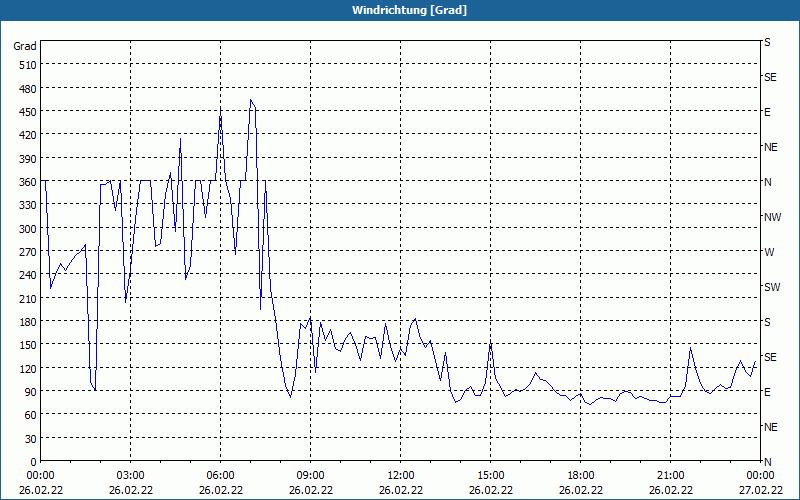Click the 150 left axis value

pyautogui.click(x=28, y=345)
